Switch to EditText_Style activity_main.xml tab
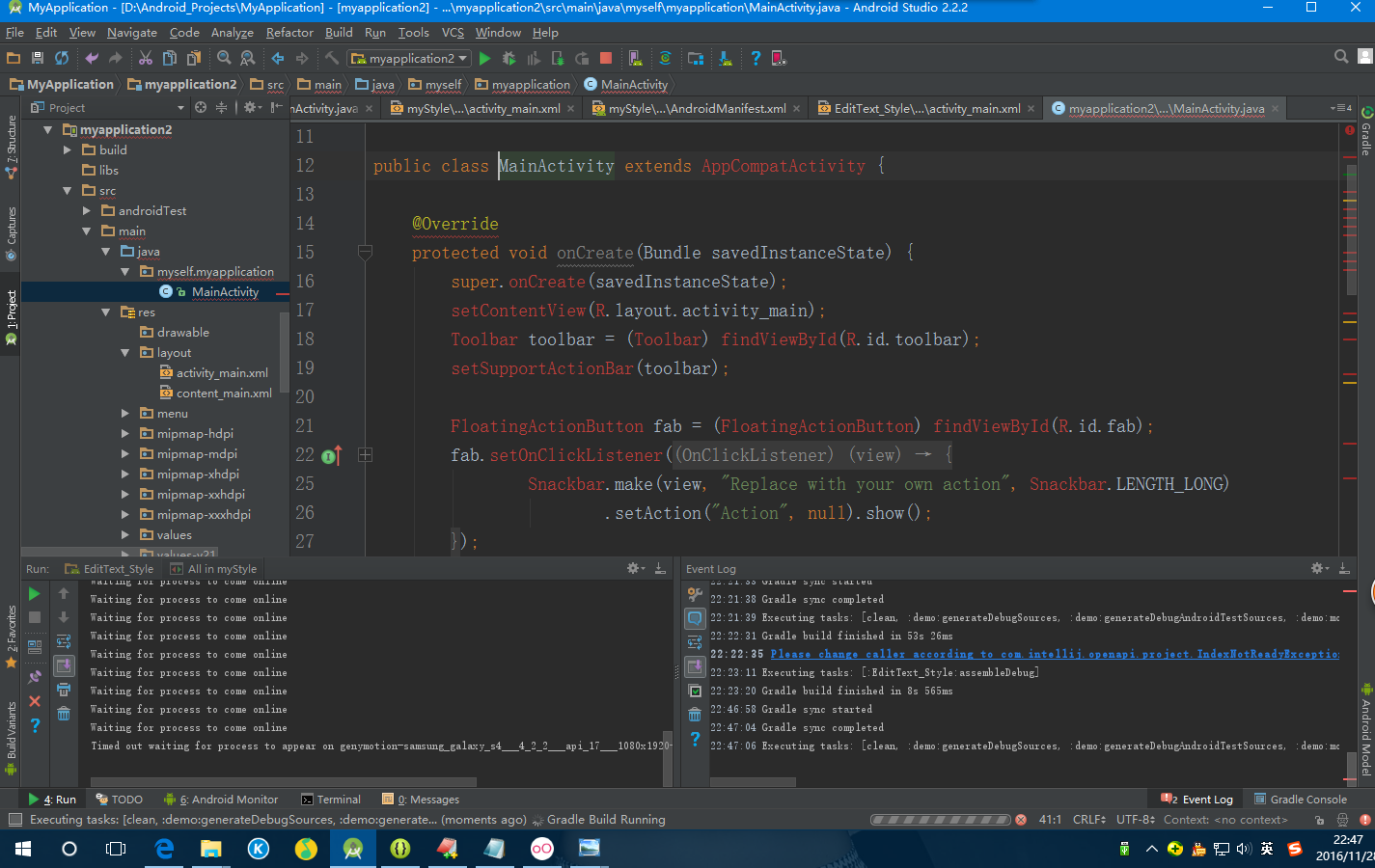The height and width of the screenshot is (868, 1375). [926, 108]
